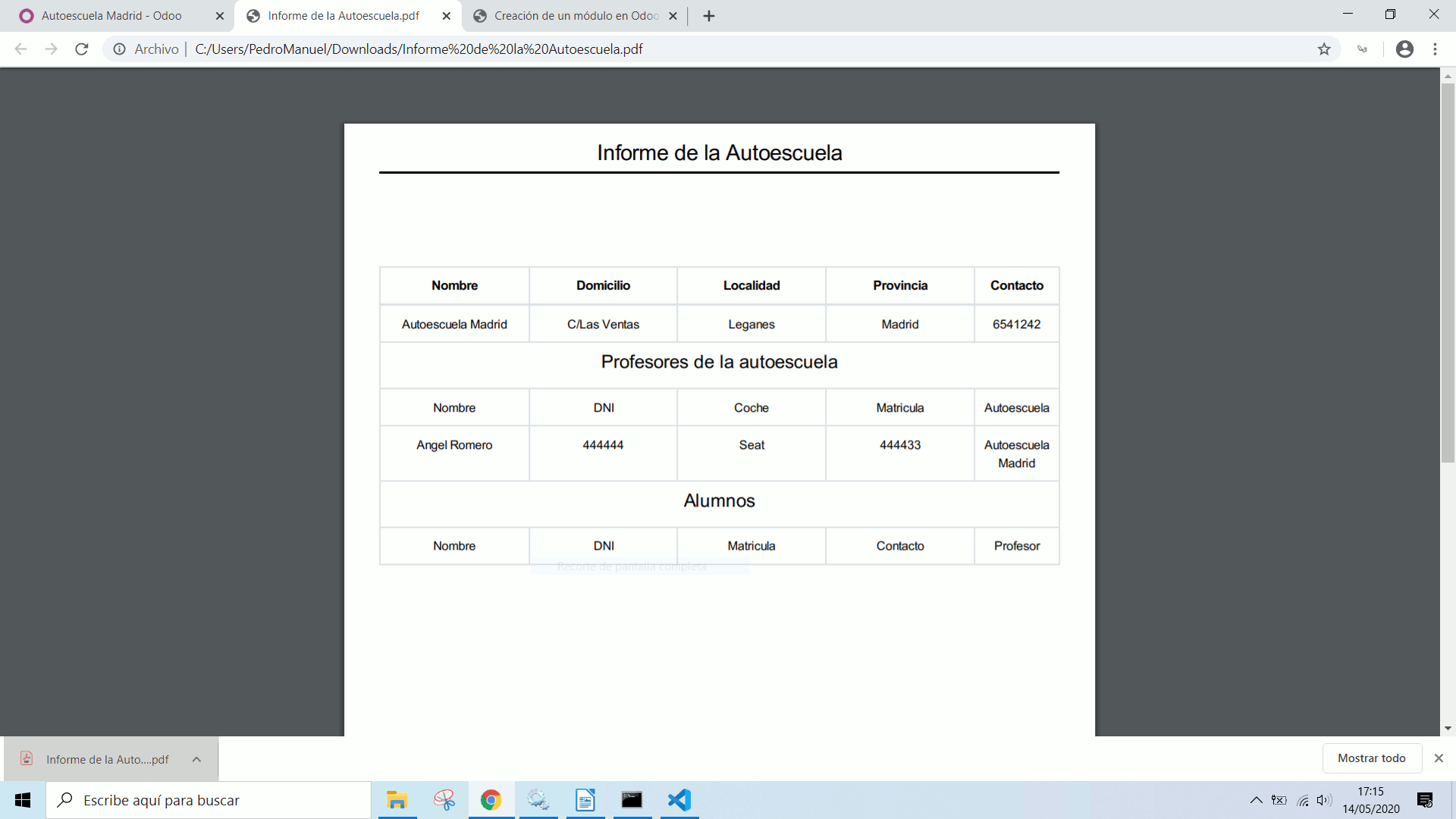Open LibreOffice Writer from the taskbar
This screenshot has width=1456, height=819.
585,800
